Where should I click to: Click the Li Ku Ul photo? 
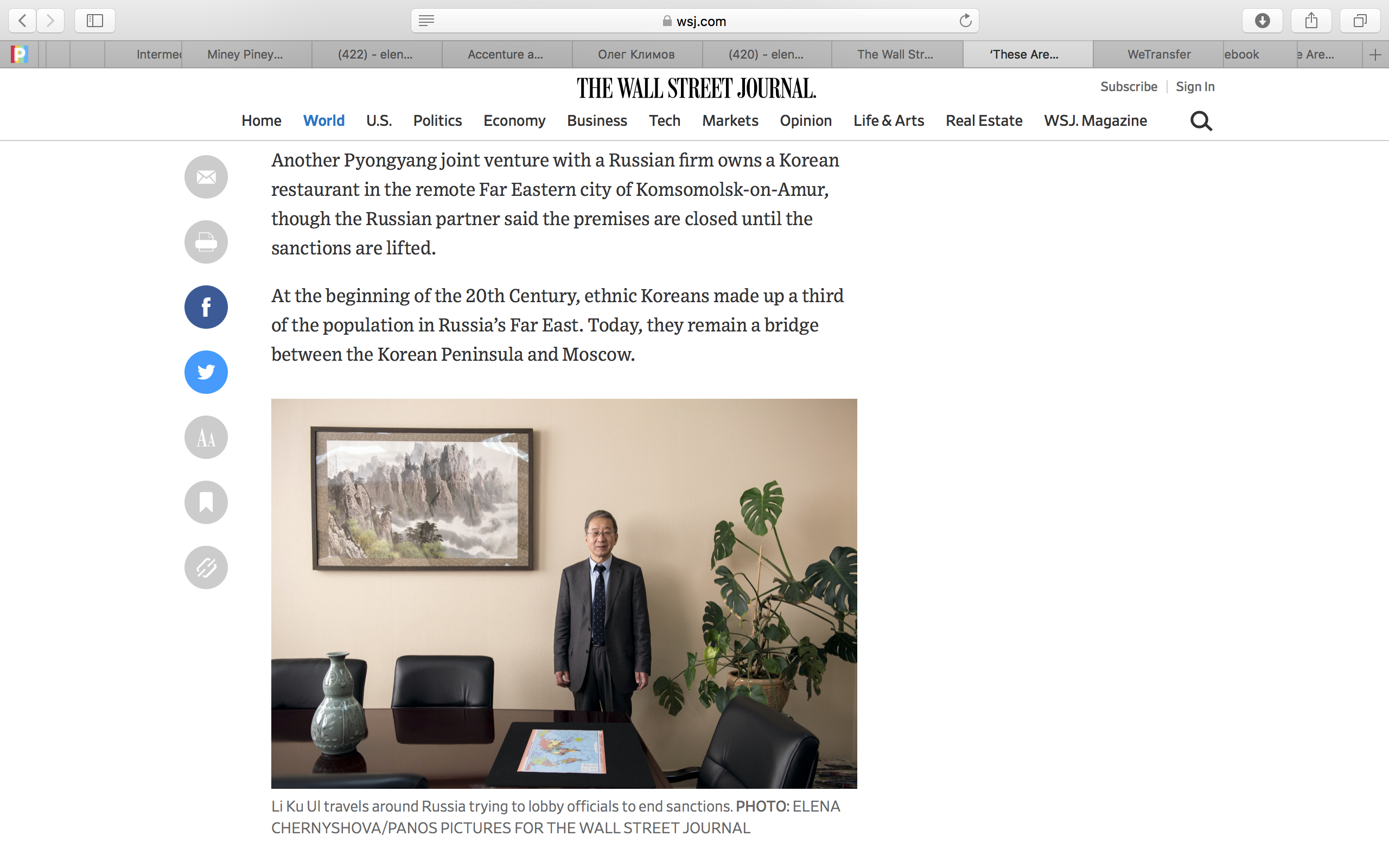coord(564,593)
